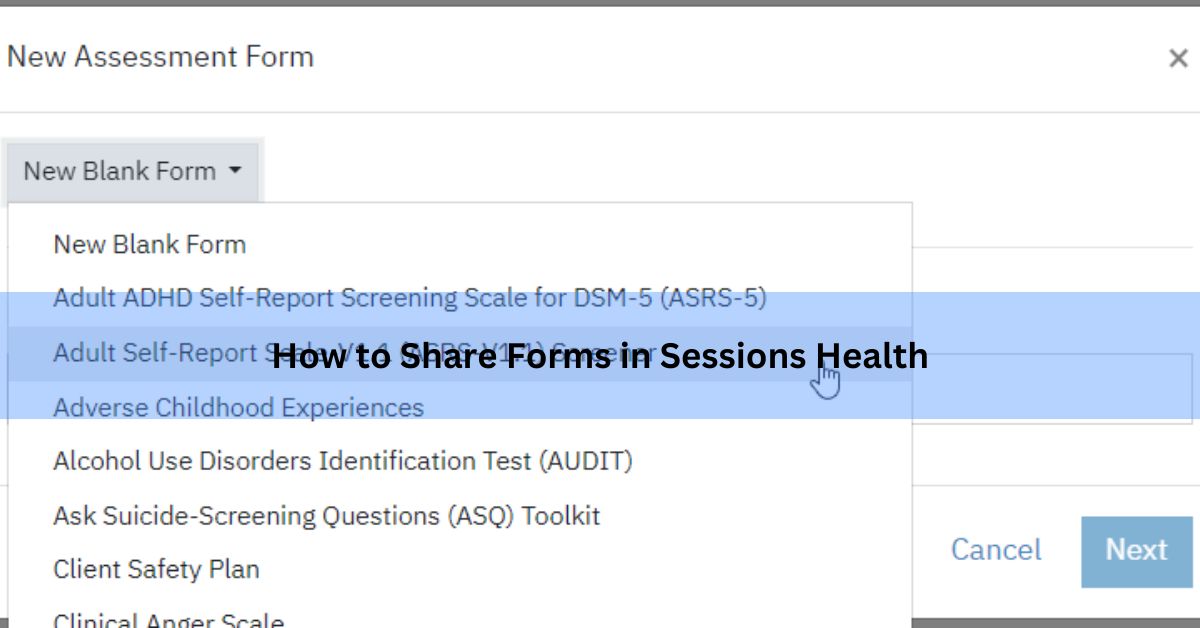The width and height of the screenshot is (1200, 628).
Task: Click the empty footer space left of Cancel
Action: click(930, 550)
